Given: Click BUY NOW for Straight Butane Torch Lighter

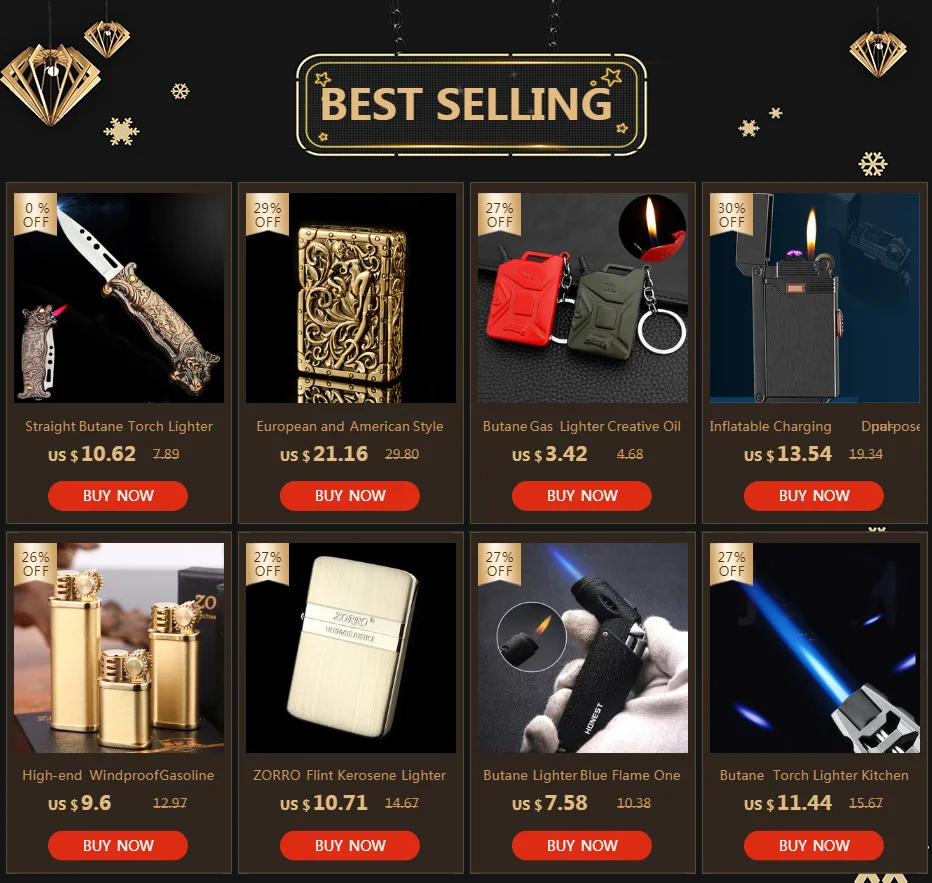Looking at the screenshot, I should pyautogui.click(x=118, y=496).
